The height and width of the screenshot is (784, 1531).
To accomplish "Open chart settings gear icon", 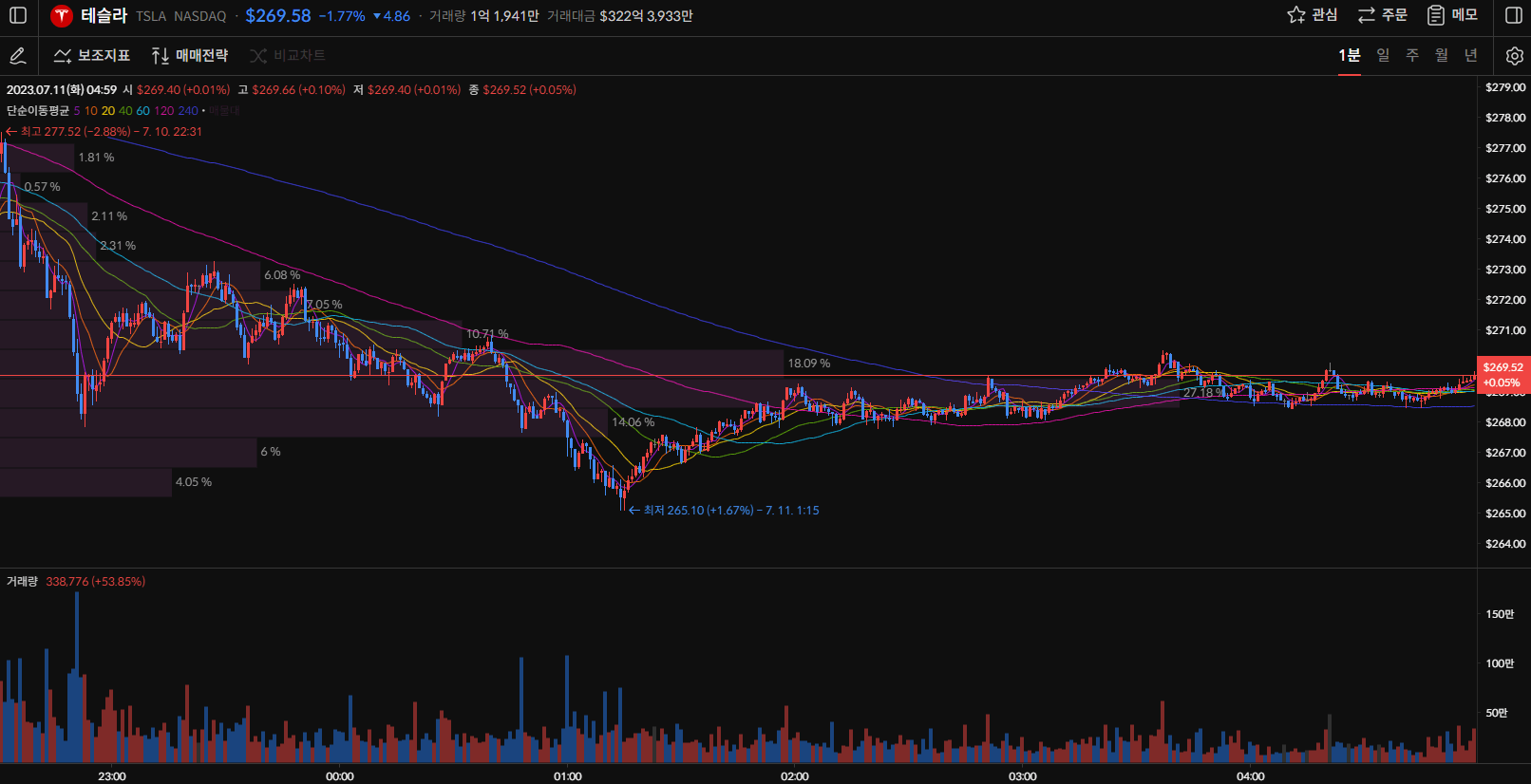I will click(1514, 56).
